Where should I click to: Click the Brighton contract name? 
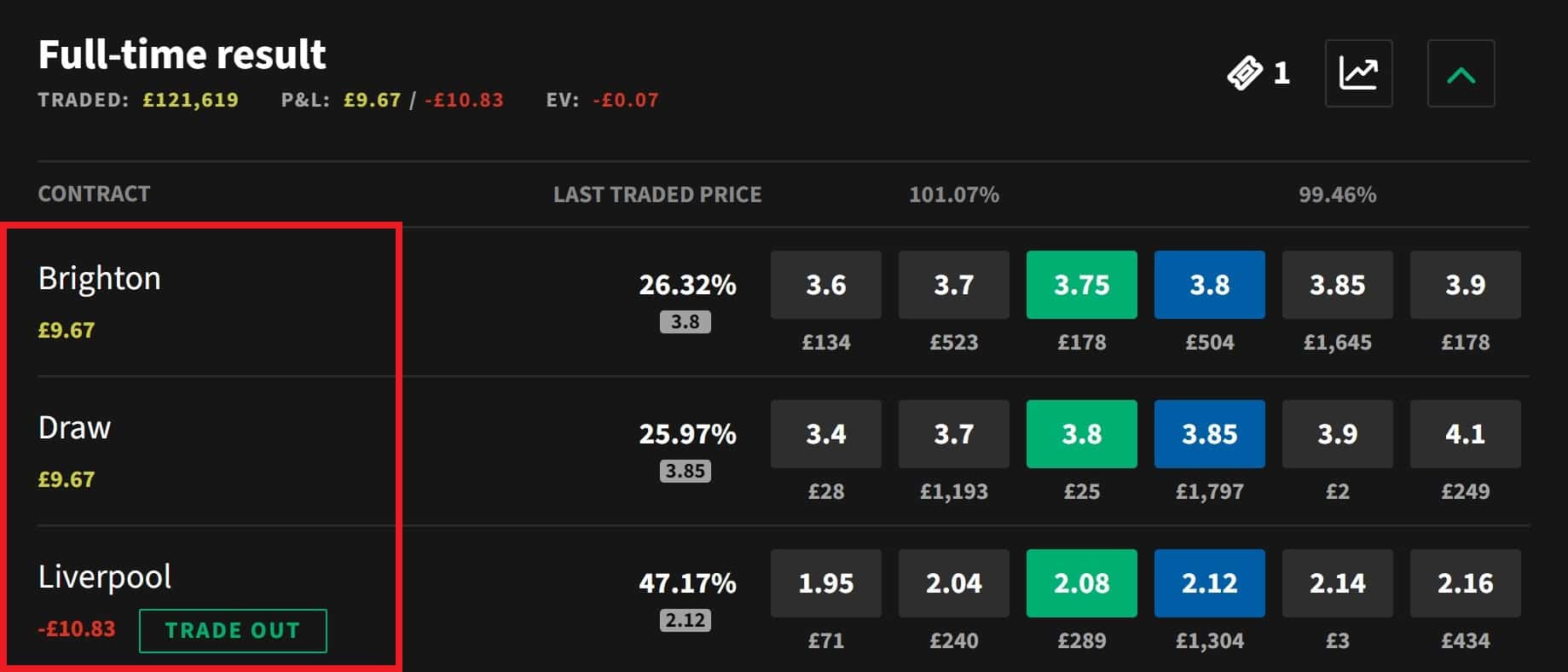click(x=100, y=279)
